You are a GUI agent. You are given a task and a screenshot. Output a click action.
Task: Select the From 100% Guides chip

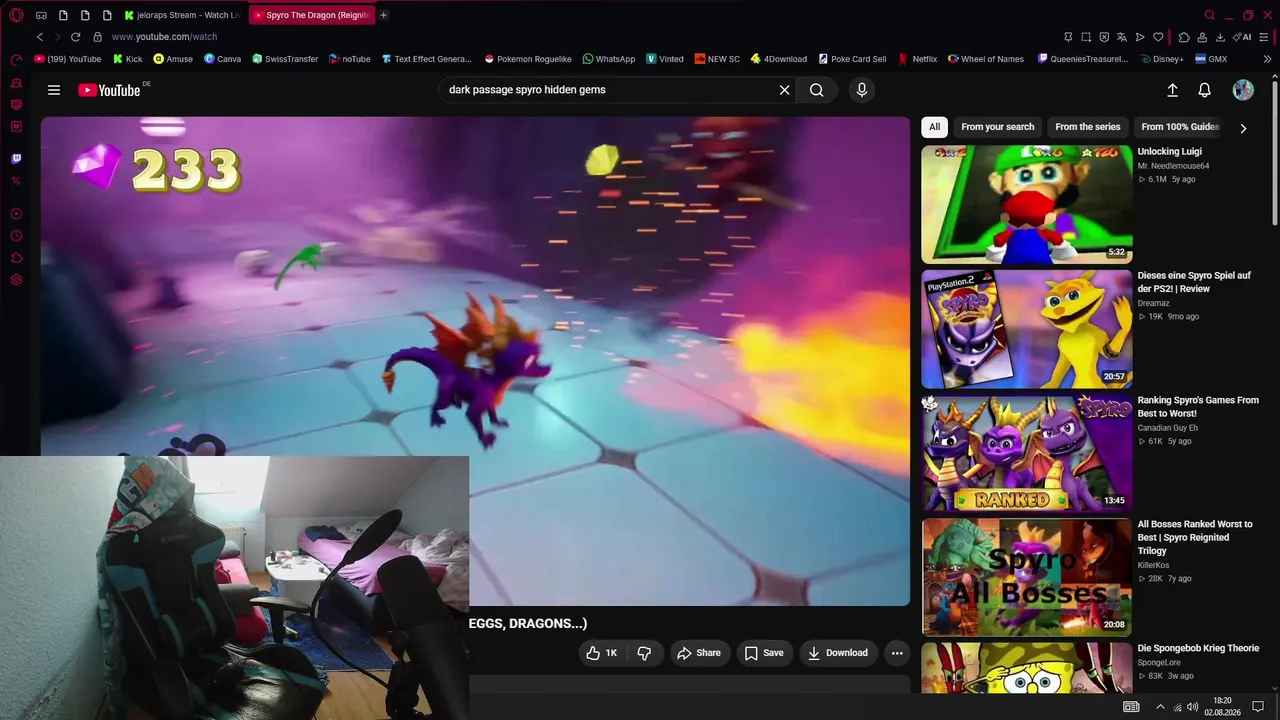1180,127
